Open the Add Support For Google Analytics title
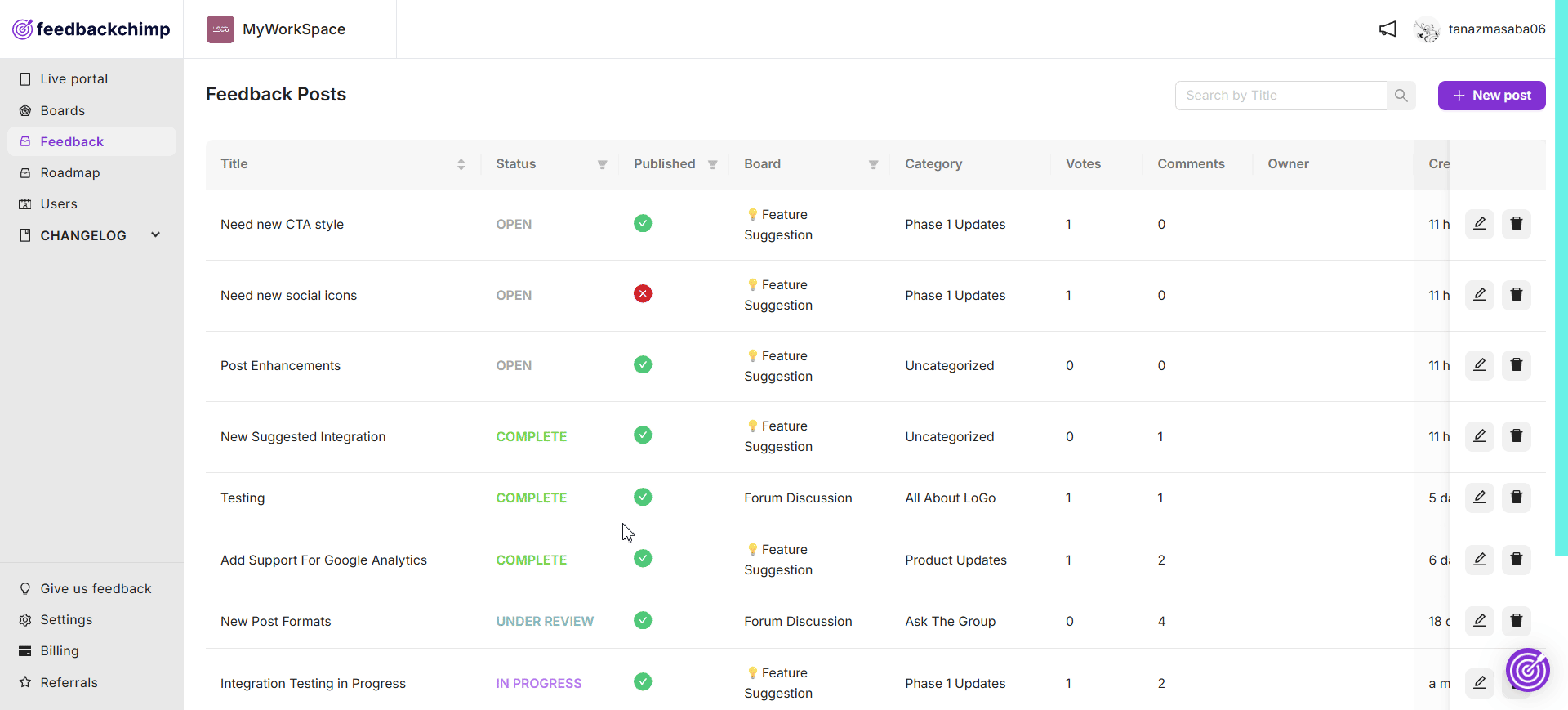 click(x=323, y=560)
